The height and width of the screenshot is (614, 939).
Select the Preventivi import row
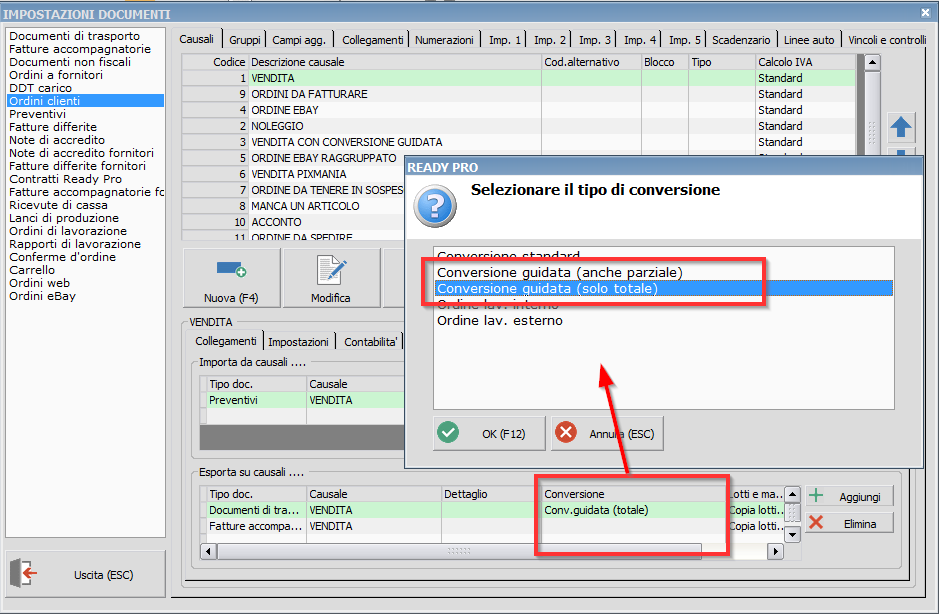pyautogui.click(x=302, y=400)
